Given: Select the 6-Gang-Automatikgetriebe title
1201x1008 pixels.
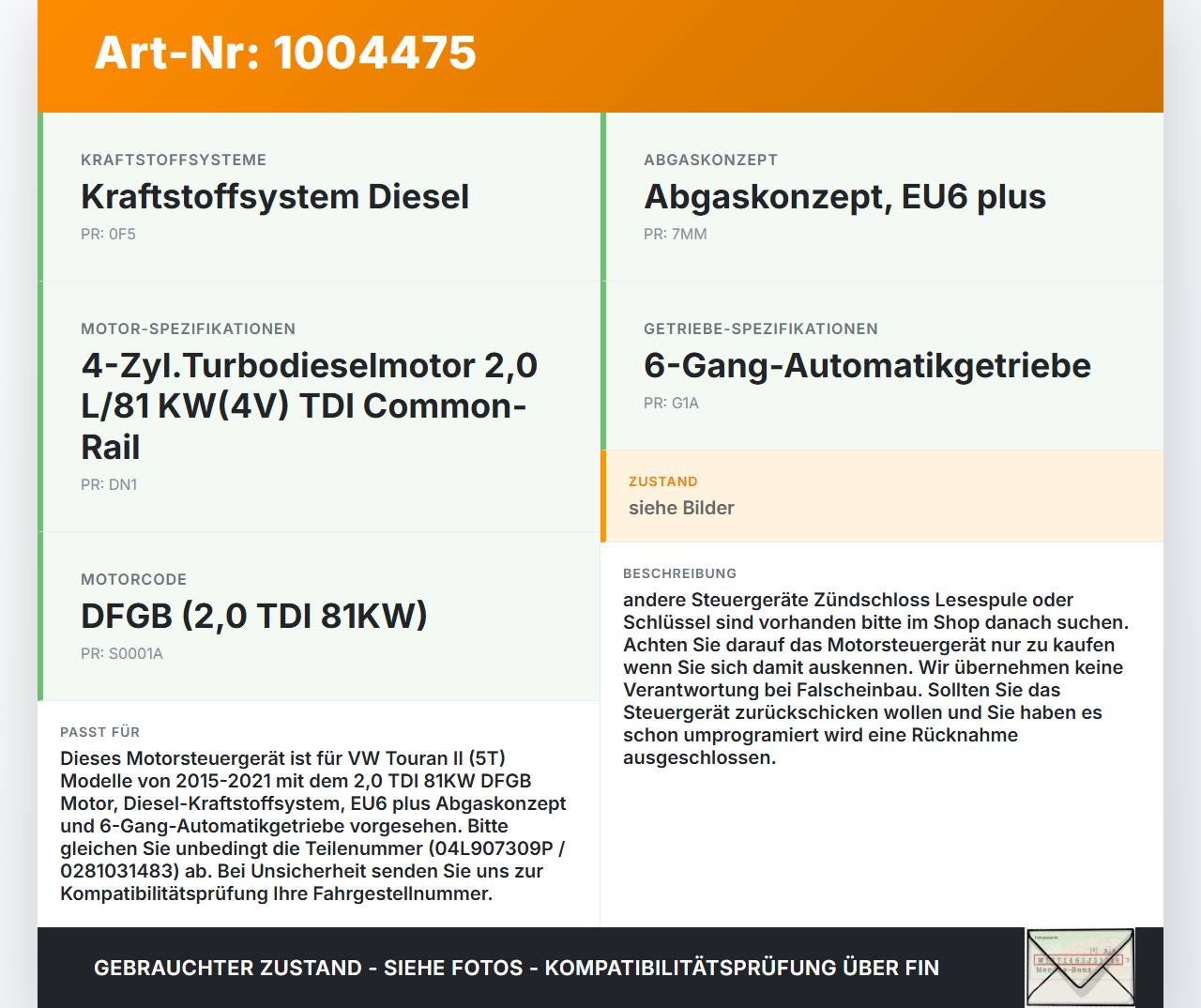Looking at the screenshot, I should [x=867, y=366].
